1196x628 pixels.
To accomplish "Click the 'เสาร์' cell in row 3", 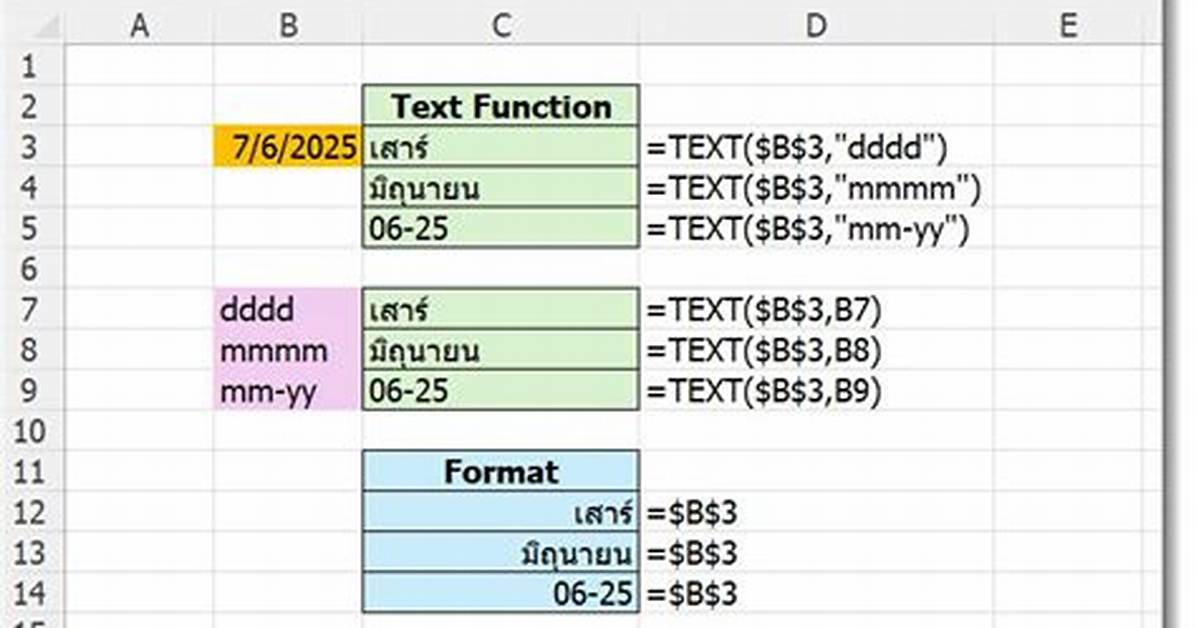I will tap(501, 147).
